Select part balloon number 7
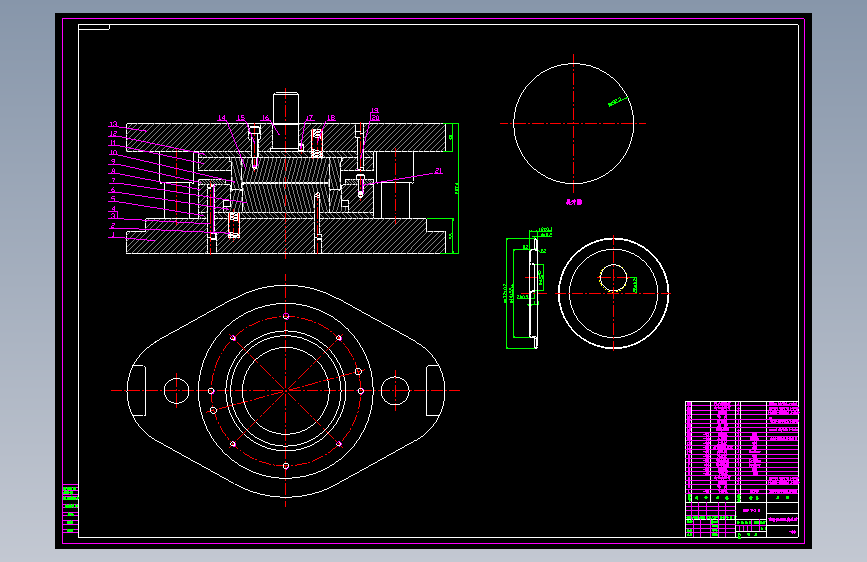This screenshot has height=562, width=867. pos(113,180)
